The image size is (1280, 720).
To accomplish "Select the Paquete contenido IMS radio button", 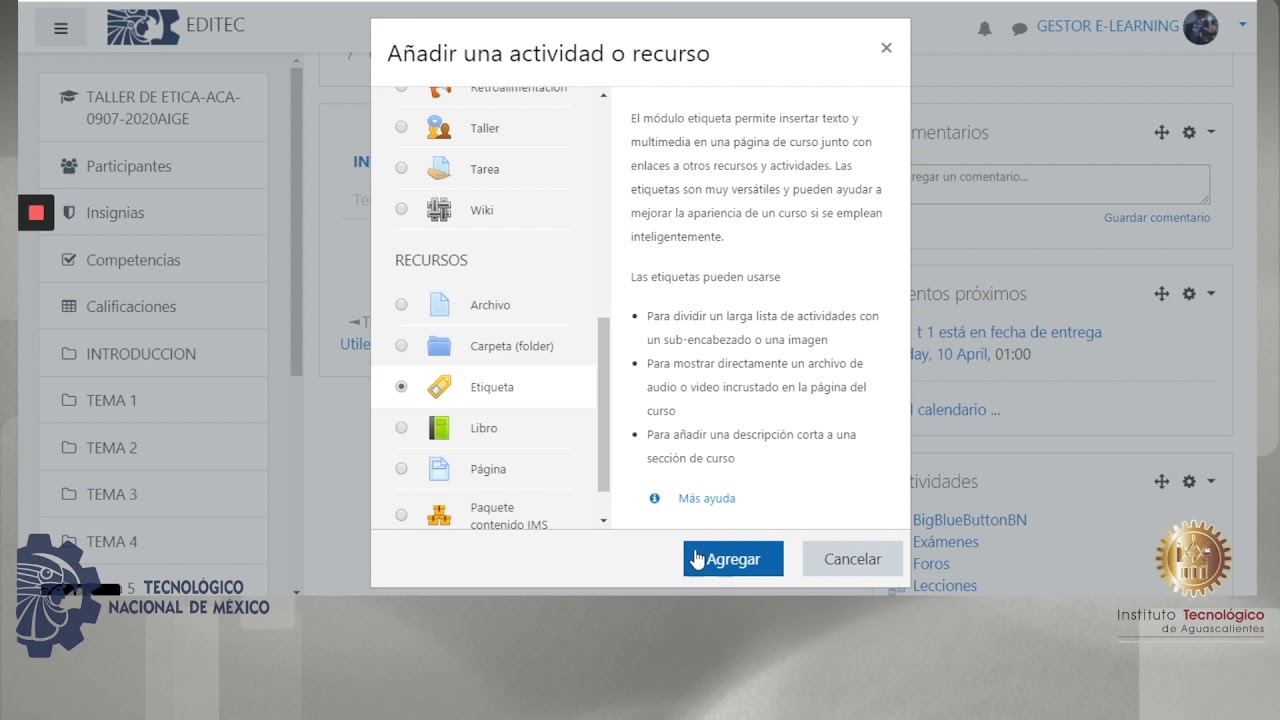I will point(401,515).
